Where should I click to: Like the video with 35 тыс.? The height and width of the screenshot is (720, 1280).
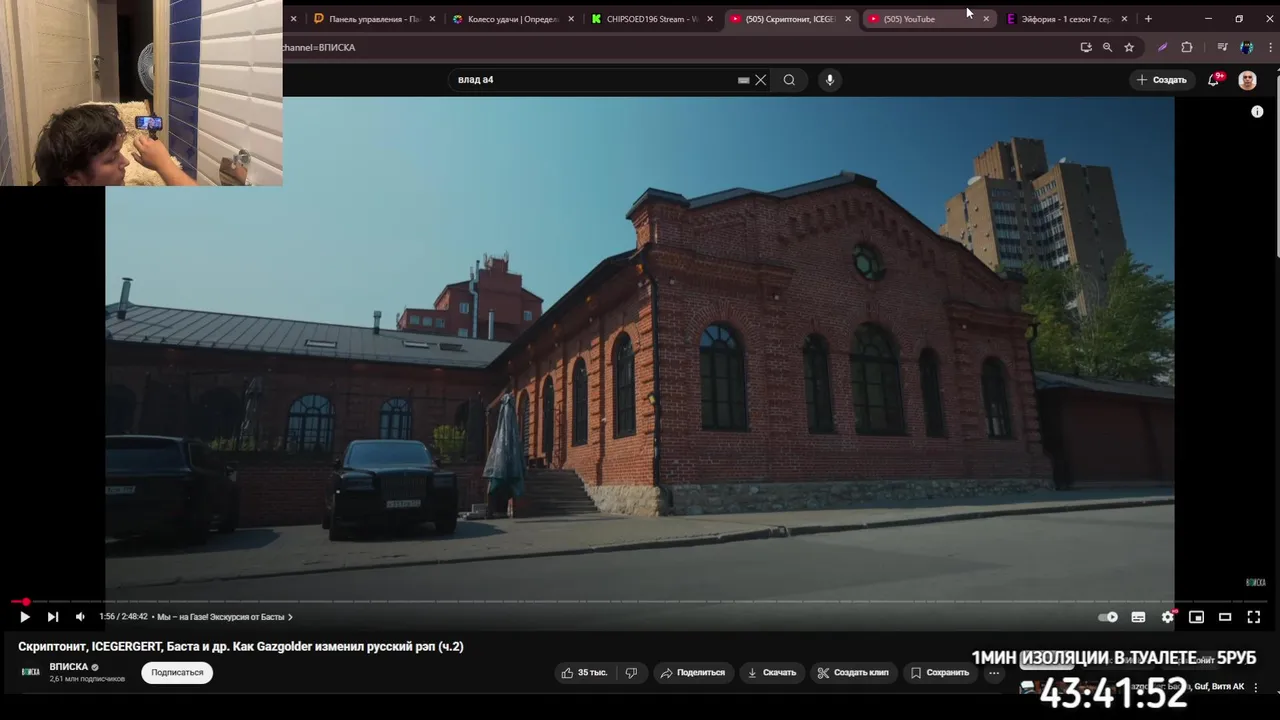585,673
